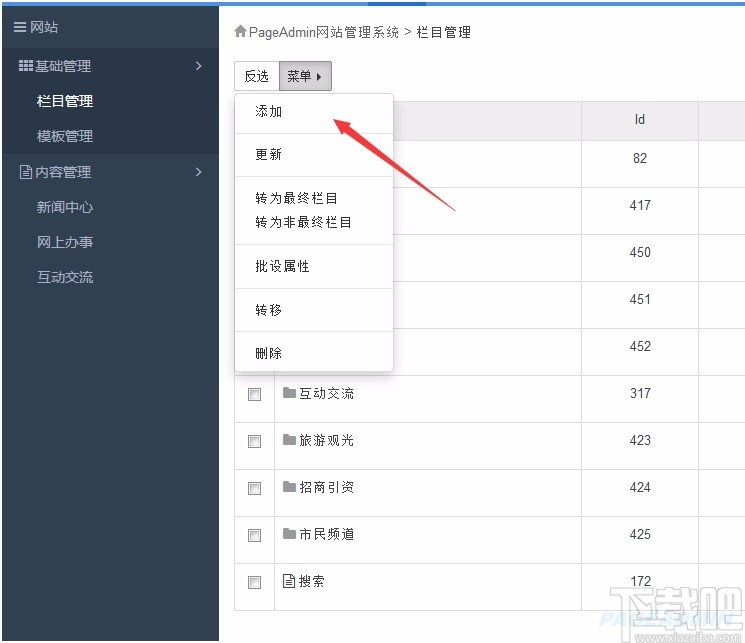This screenshot has width=745, height=643.
Task: Select 转为非最终栏目 menu entry
Action: tap(303, 222)
